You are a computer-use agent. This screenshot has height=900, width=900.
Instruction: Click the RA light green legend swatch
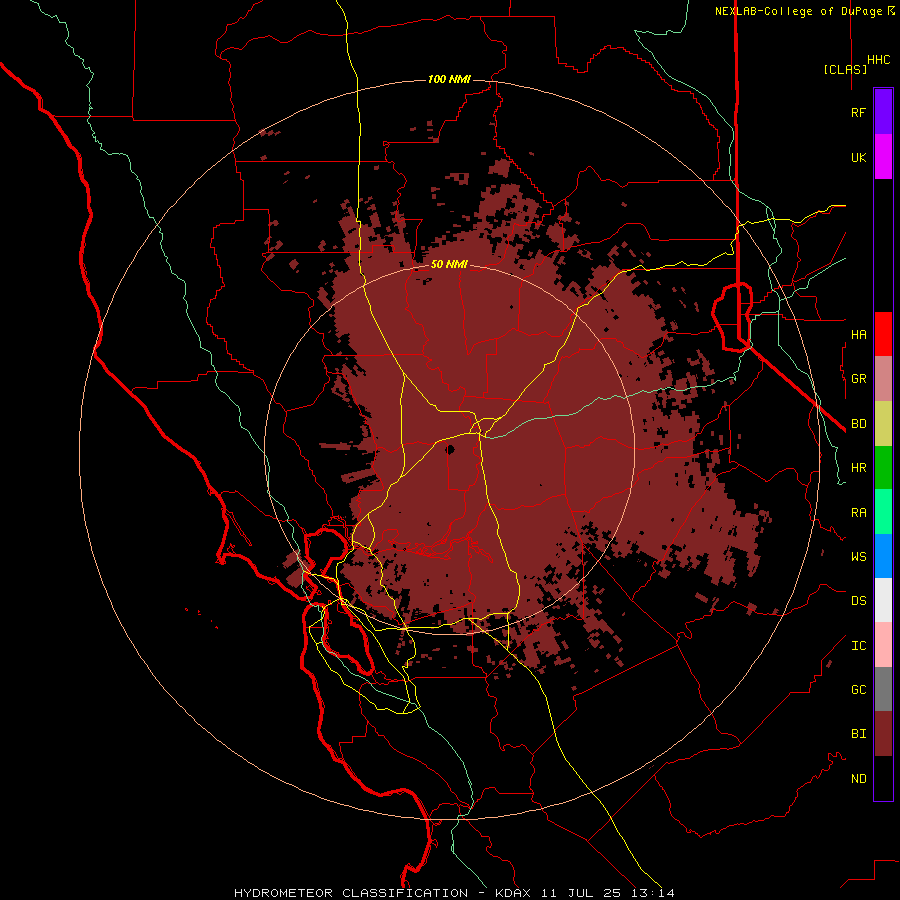pyautogui.click(x=883, y=512)
